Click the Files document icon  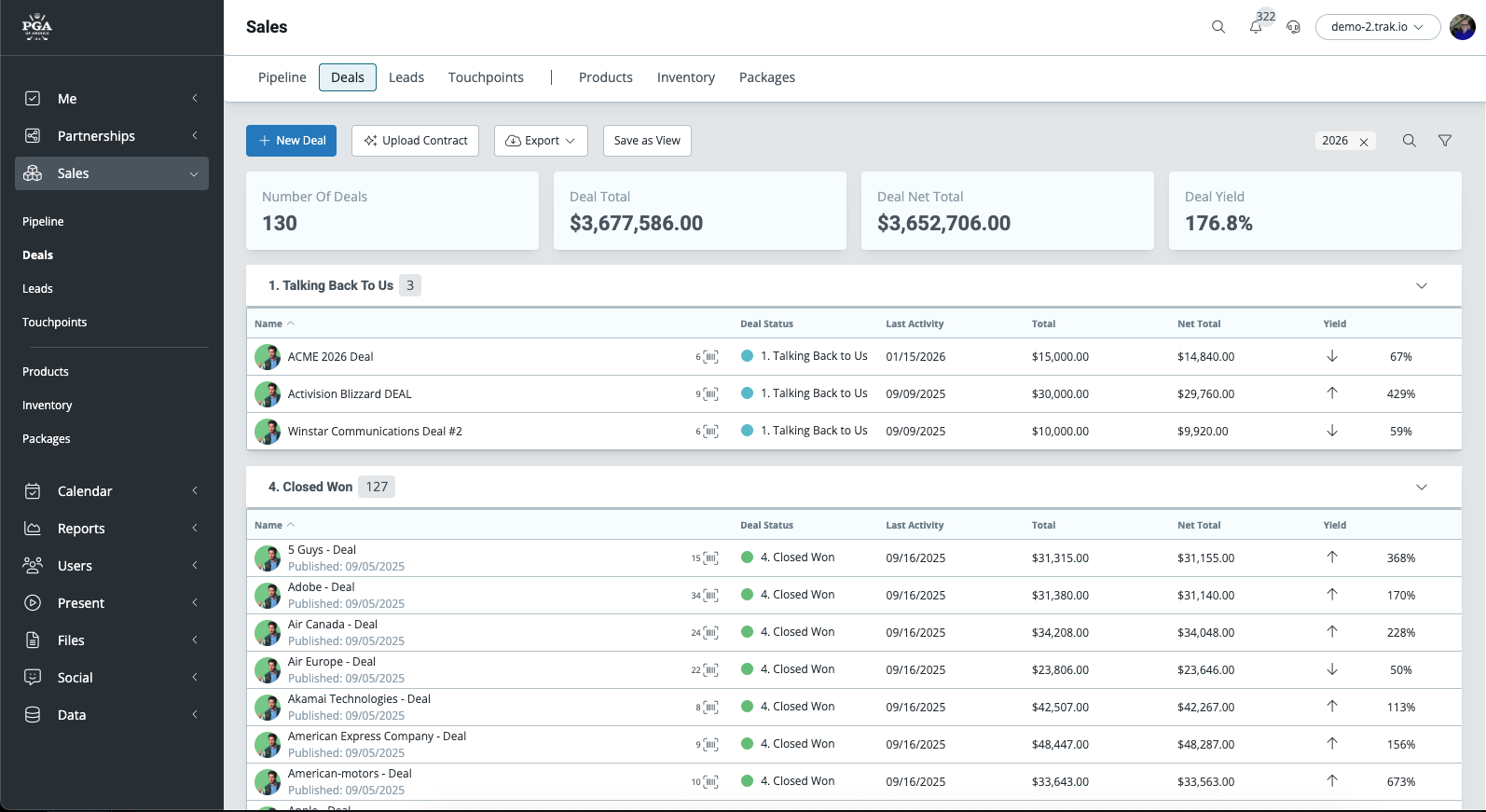[33, 640]
